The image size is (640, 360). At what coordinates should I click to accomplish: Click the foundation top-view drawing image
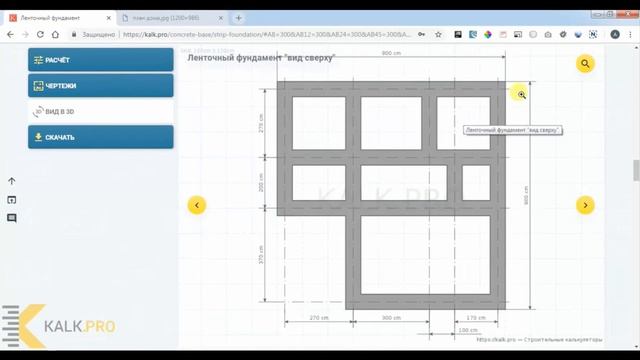click(391, 196)
